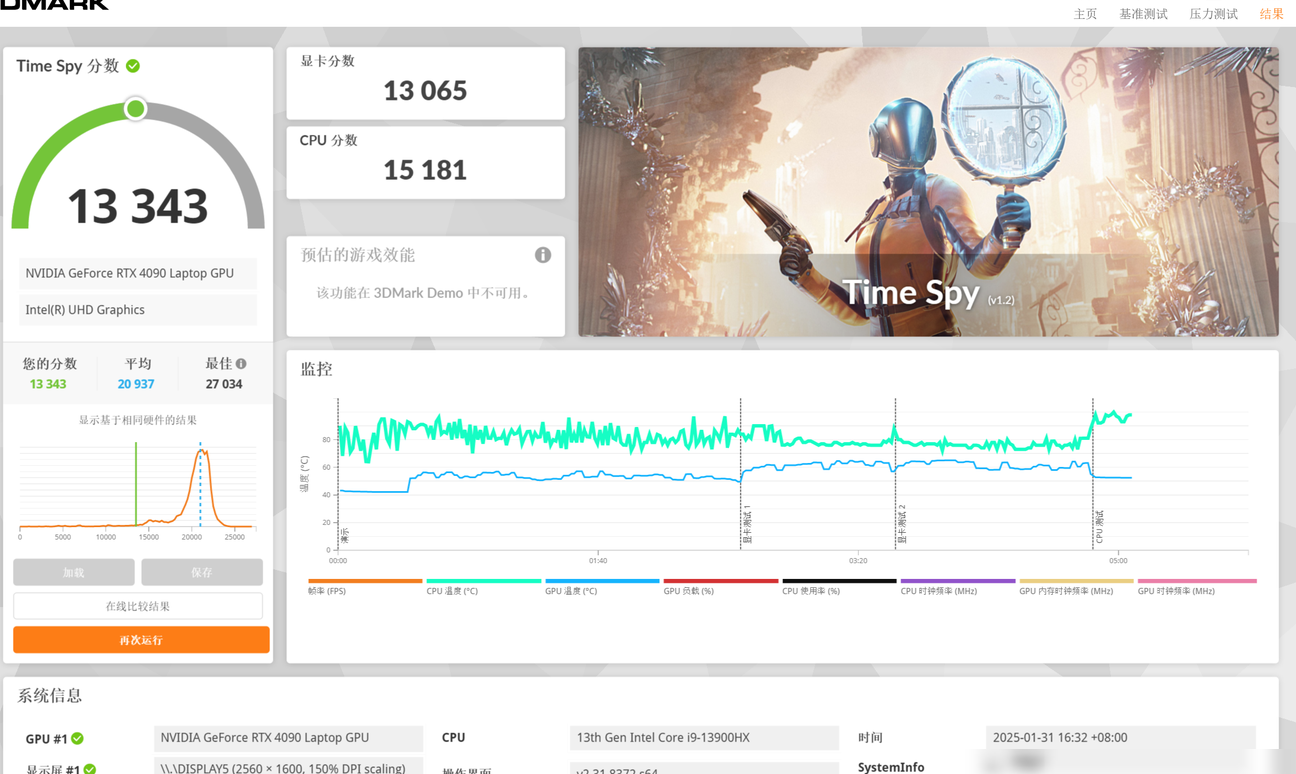Click the Intel(R) UHD Graphics label
This screenshot has height=774, width=1296.
tap(138, 310)
